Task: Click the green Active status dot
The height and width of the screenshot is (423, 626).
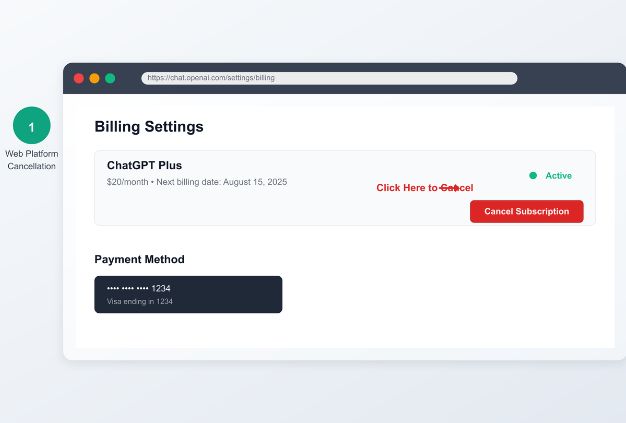Action: coord(533,176)
